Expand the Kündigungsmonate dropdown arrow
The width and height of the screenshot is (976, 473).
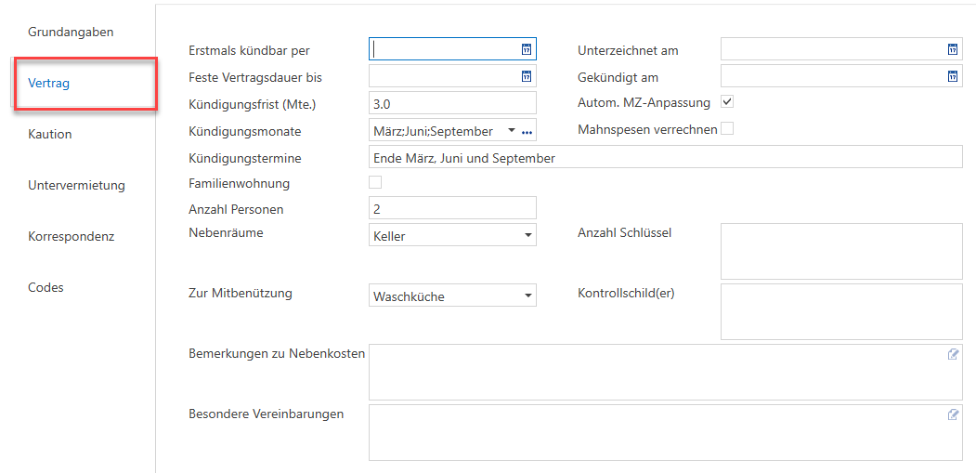[512, 131]
